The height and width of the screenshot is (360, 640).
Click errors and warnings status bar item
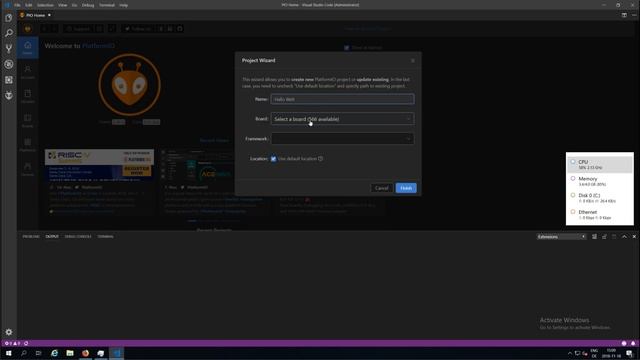[x=11, y=343]
